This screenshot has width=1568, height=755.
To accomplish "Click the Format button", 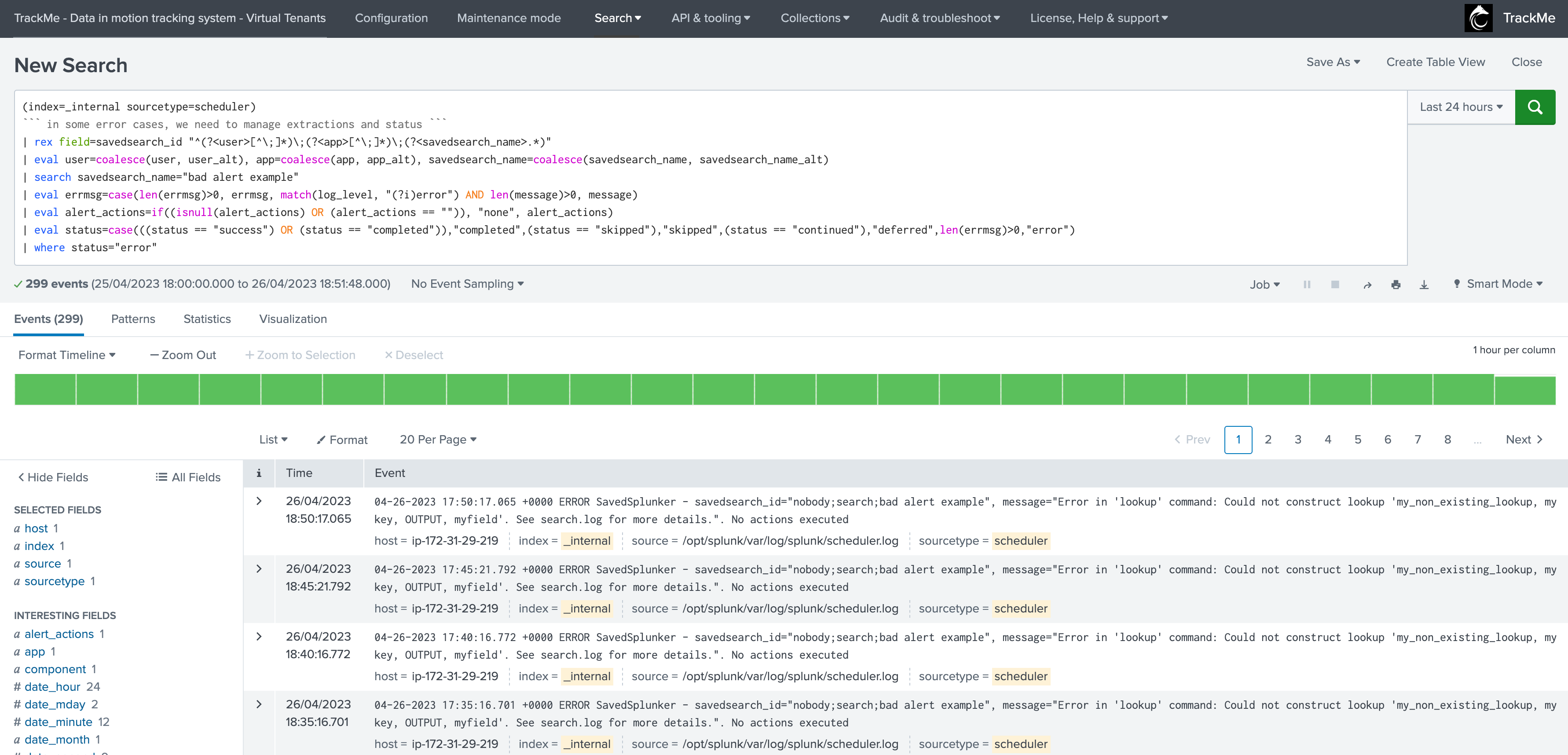I will point(342,440).
